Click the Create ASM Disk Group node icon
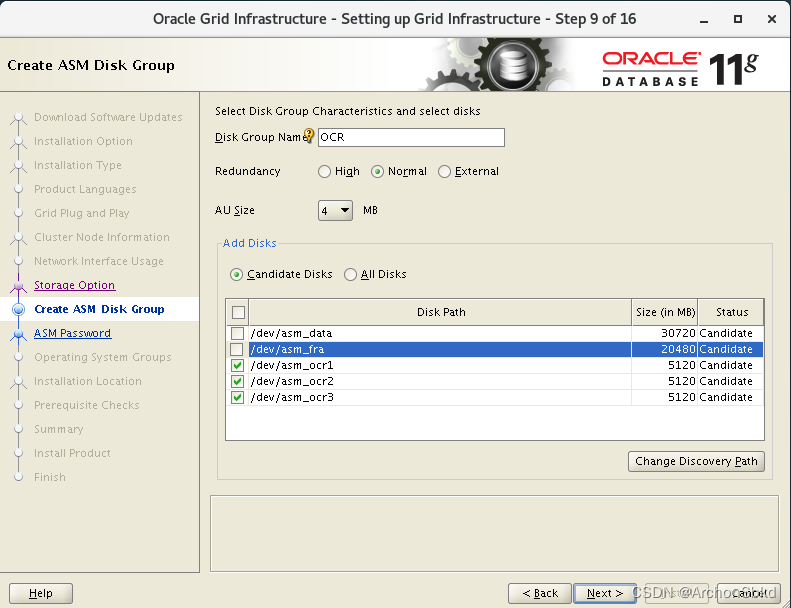Image resolution: width=791 pixels, height=608 pixels. pos(19,309)
